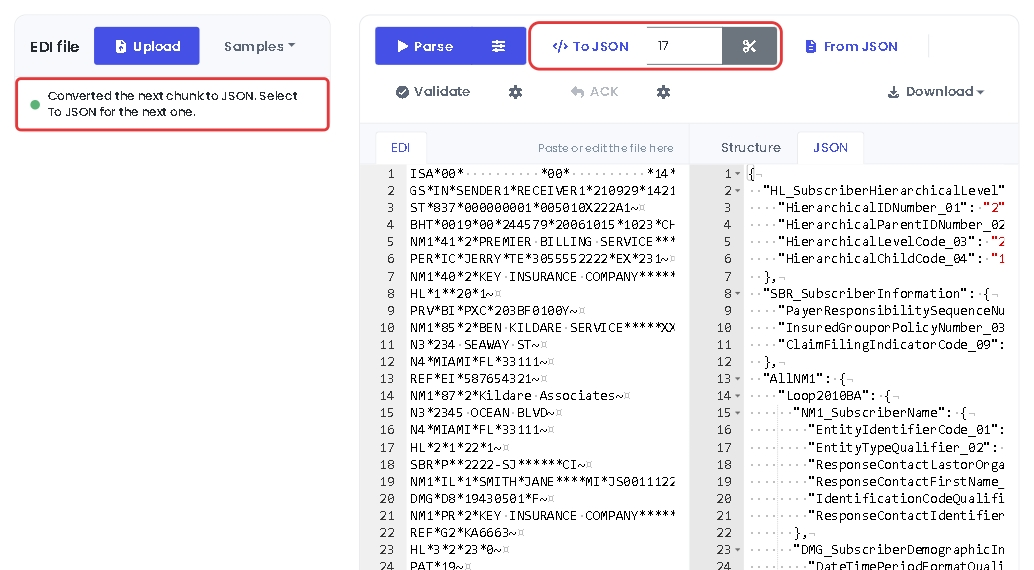Open parse settings sliders icon
1034x570 pixels.
click(499, 46)
